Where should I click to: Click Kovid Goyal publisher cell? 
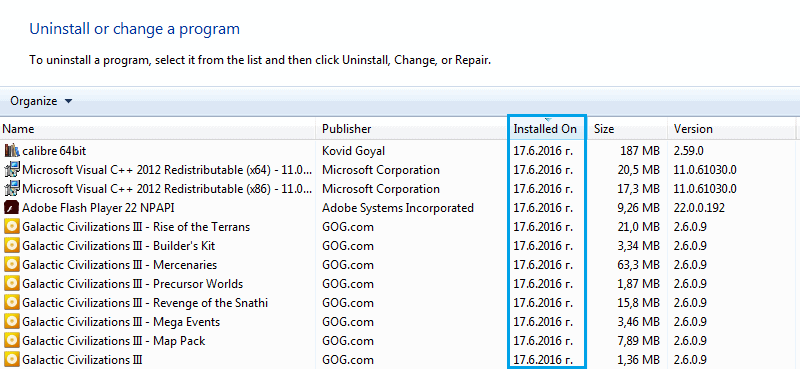coord(354,151)
